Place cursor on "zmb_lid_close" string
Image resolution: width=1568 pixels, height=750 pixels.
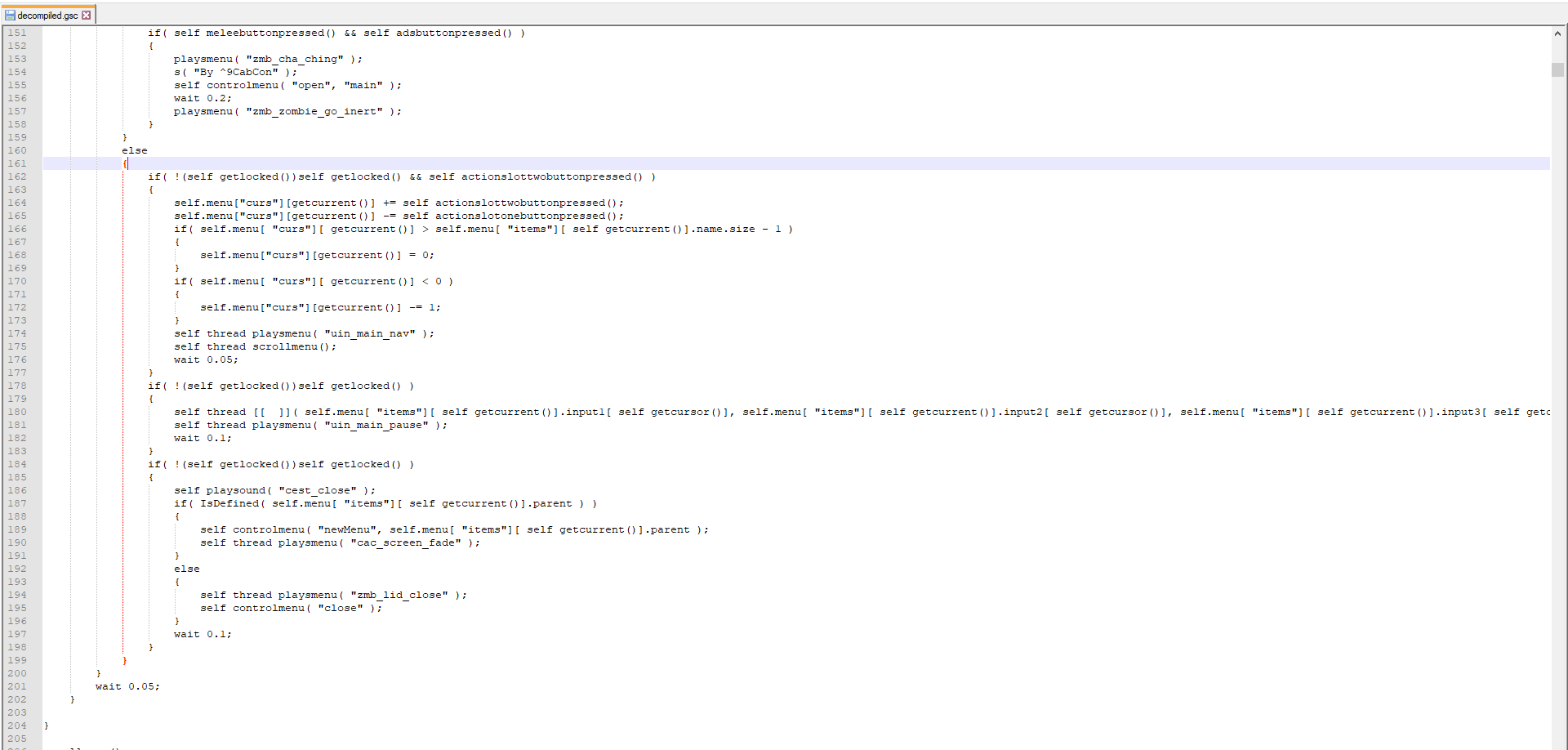399,595
